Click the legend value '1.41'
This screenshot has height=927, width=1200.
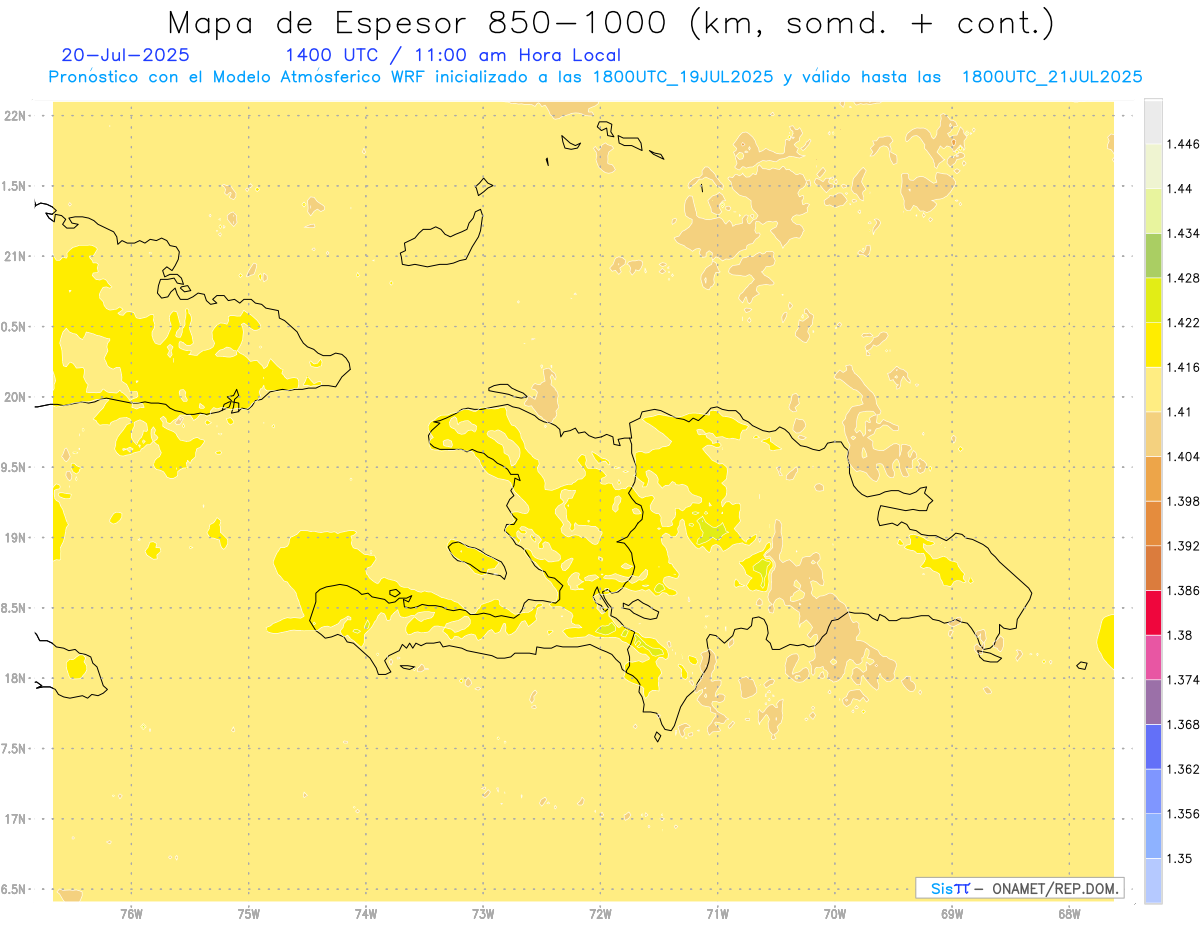(1179, 412)
